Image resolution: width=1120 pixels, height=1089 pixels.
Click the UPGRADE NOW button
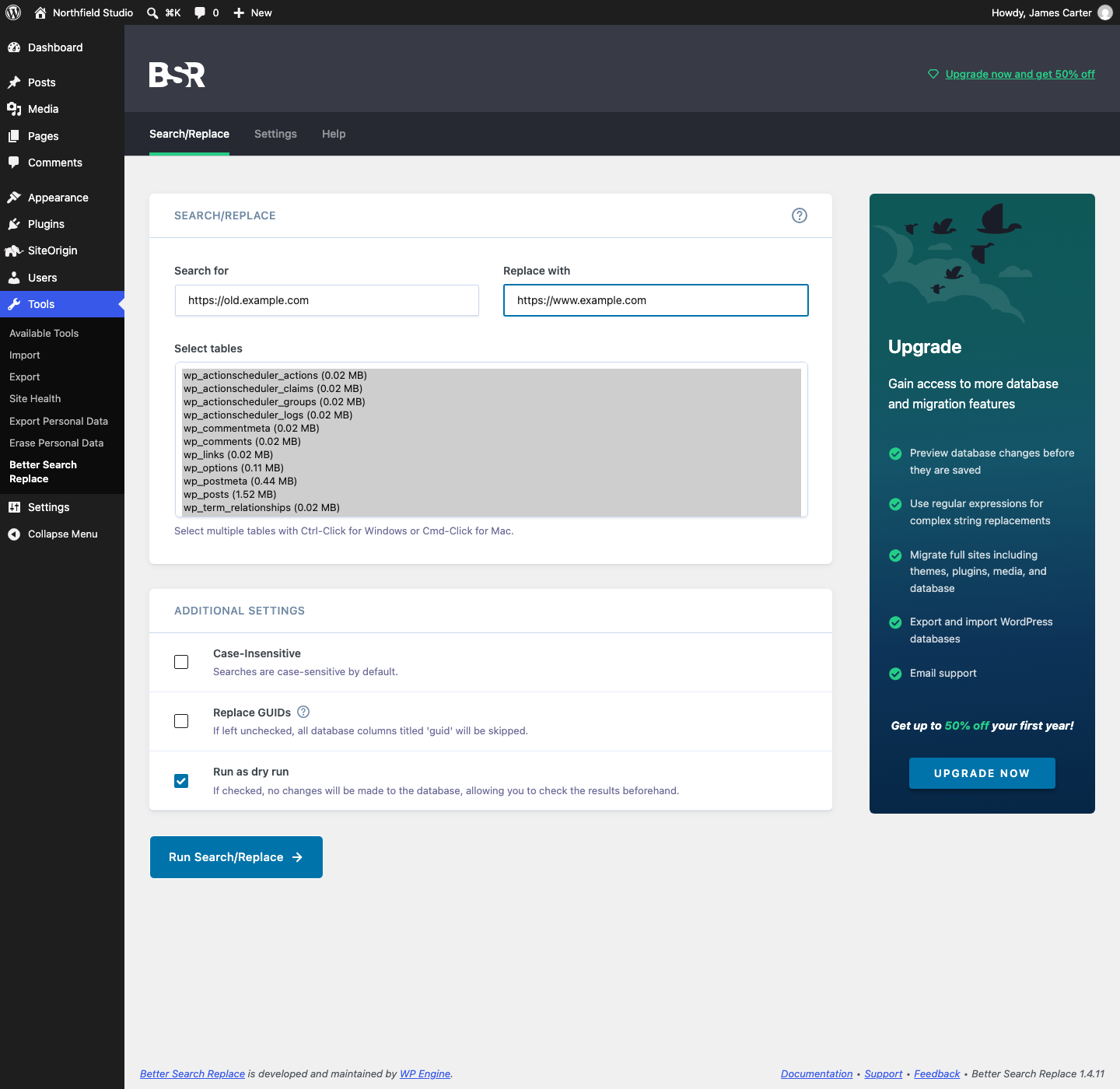click(x=982, y=773)
